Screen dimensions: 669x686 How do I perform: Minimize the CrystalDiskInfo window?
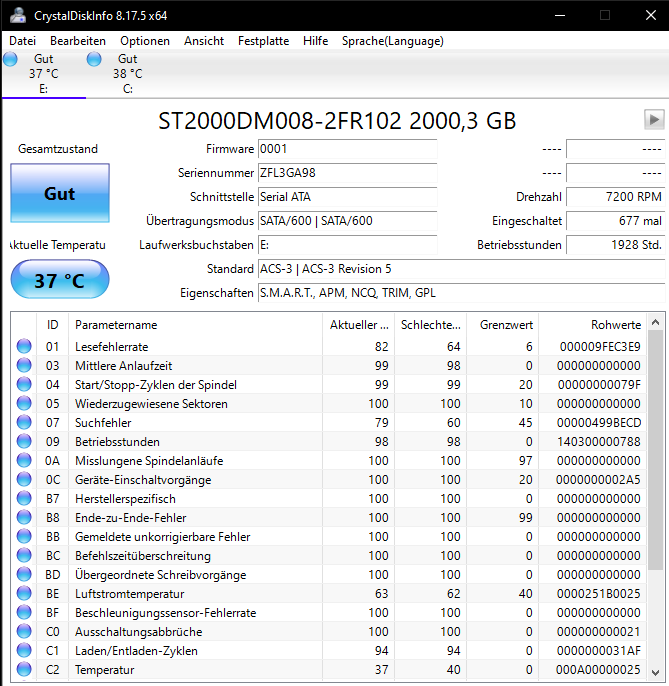(x=560, y=15)
